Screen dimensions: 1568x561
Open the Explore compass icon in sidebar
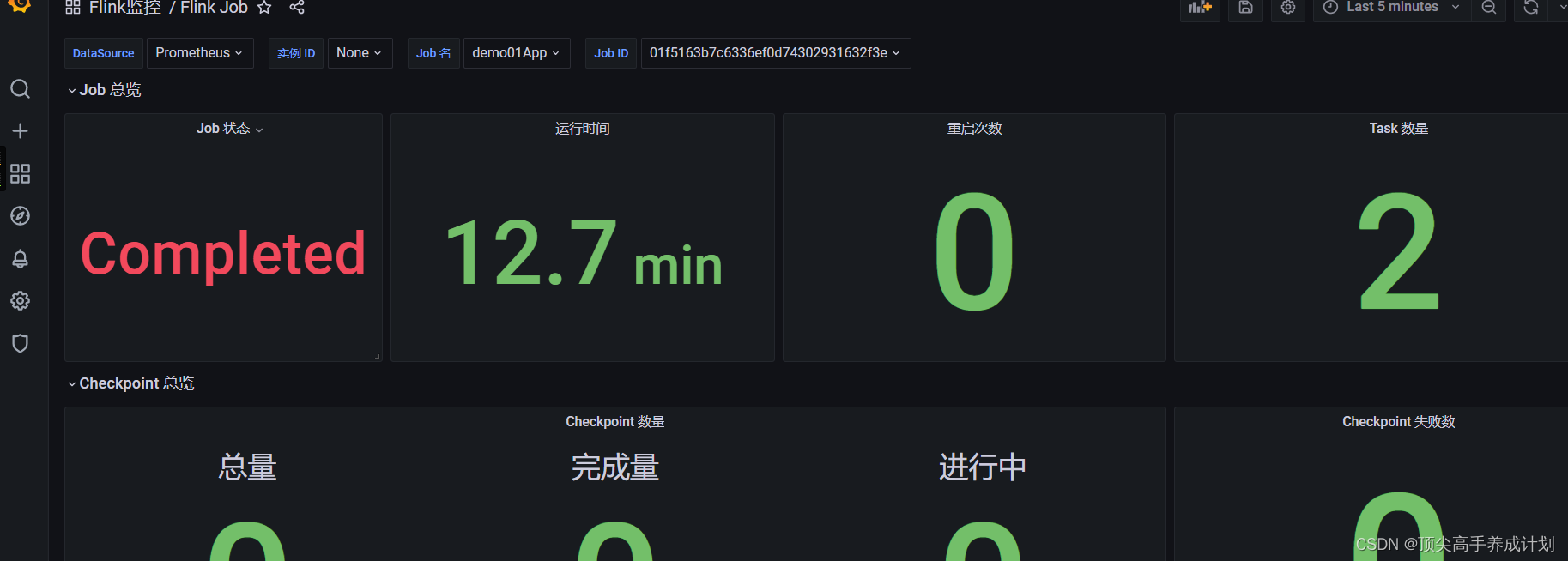20,216
